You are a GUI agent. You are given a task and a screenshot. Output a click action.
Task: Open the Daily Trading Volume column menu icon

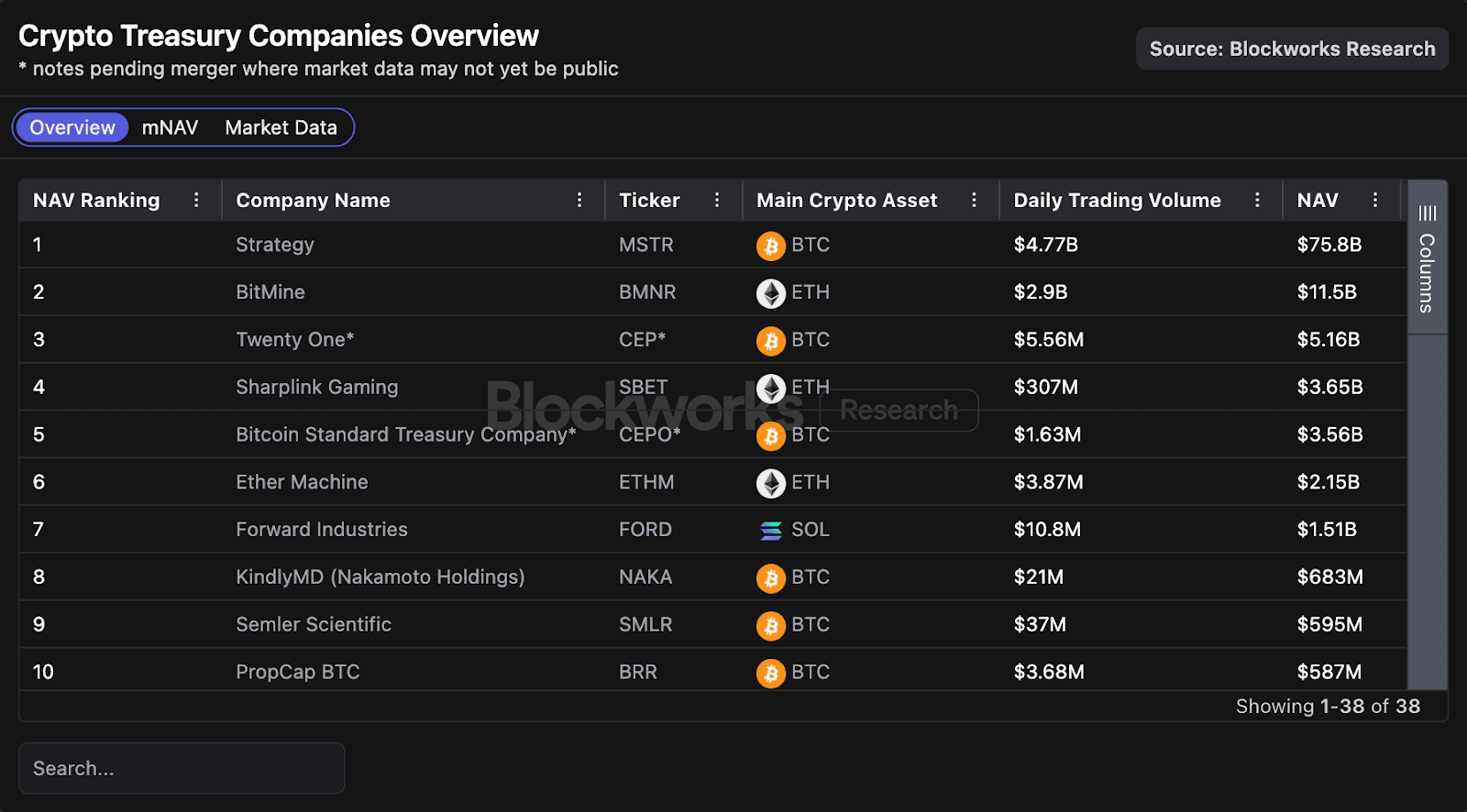(1257, 200)
